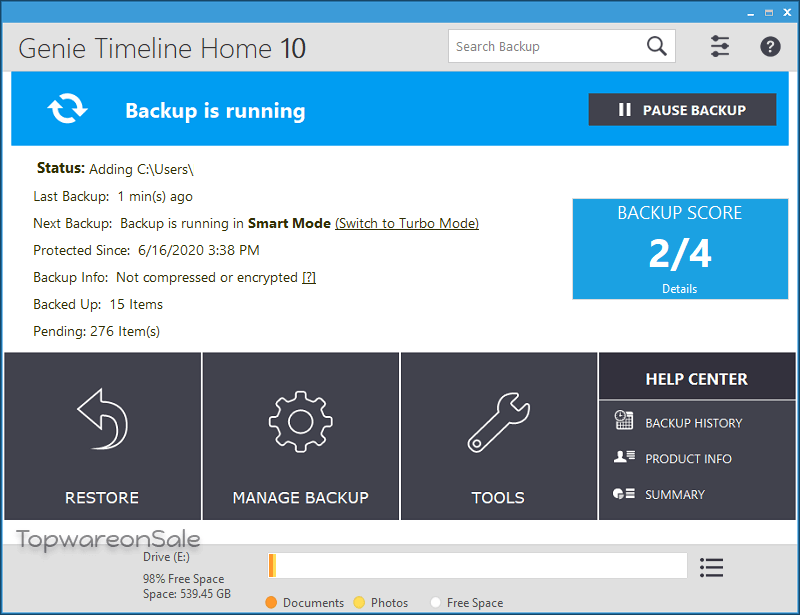Click the Backed Up 15 Items text
This screenshot has width=800, height=615.
click(x=98, y=305)
